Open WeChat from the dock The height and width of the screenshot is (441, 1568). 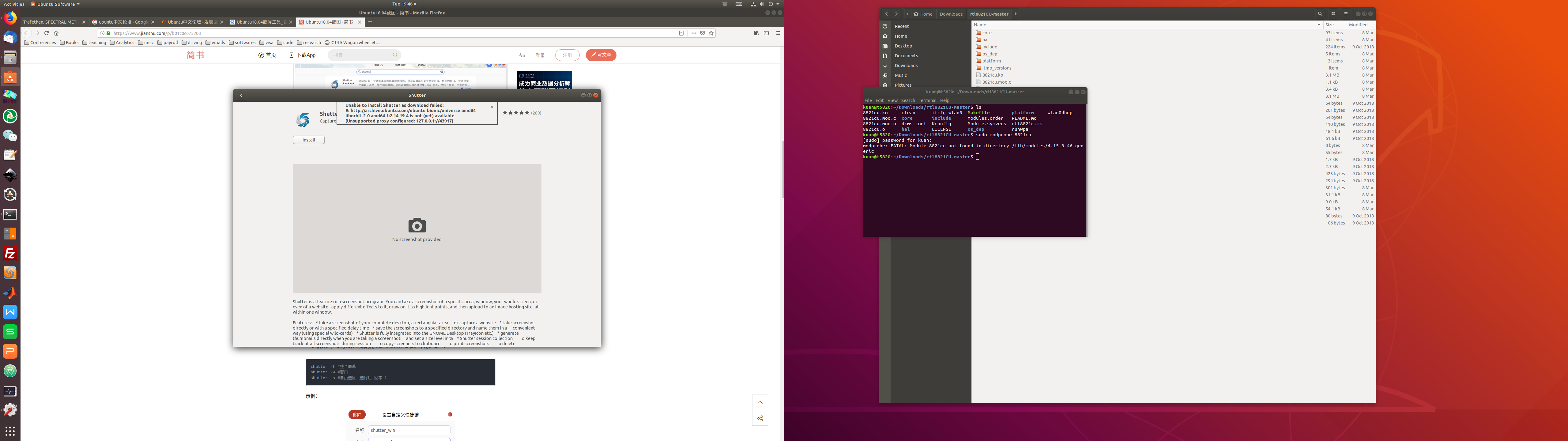pos(10,136)
